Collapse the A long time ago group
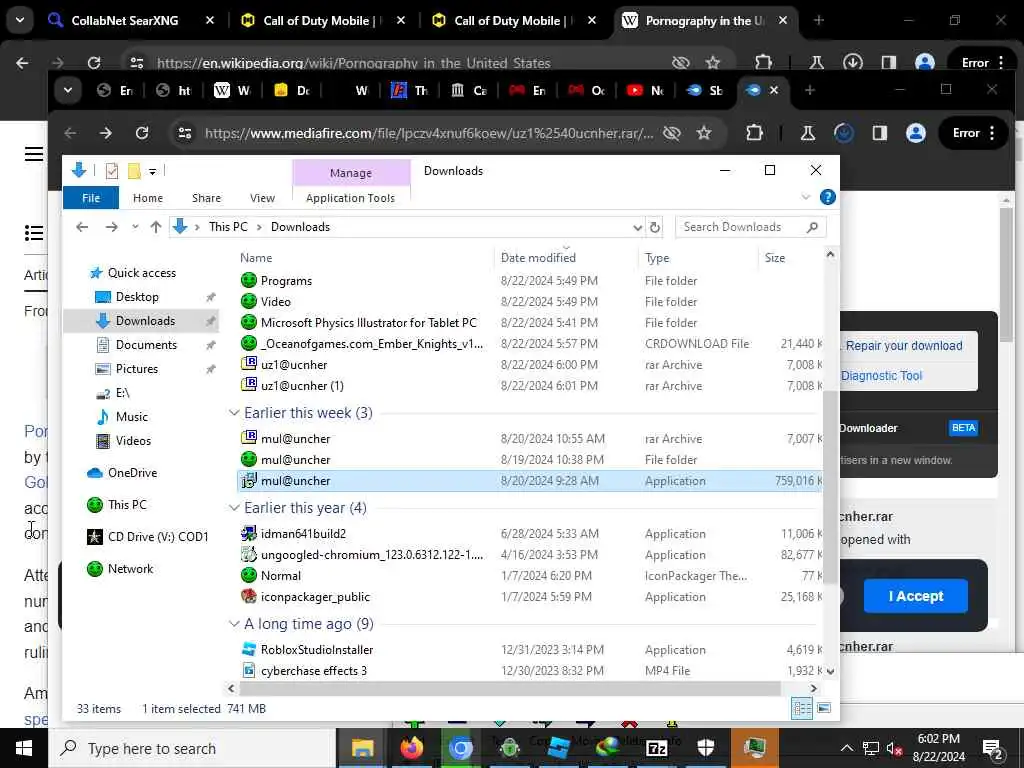 (234, 624)
